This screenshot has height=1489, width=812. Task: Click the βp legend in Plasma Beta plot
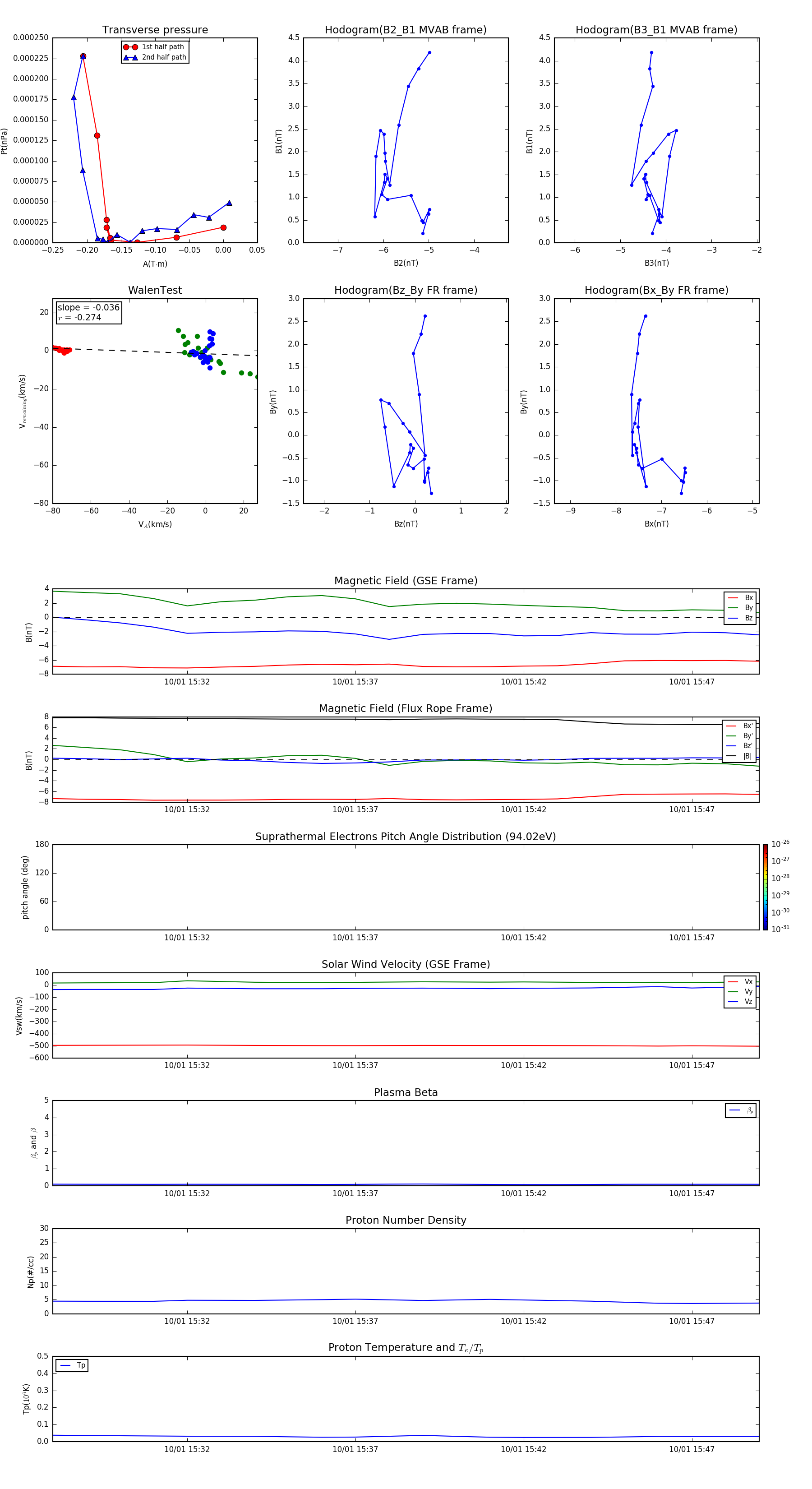[741, 1110]
